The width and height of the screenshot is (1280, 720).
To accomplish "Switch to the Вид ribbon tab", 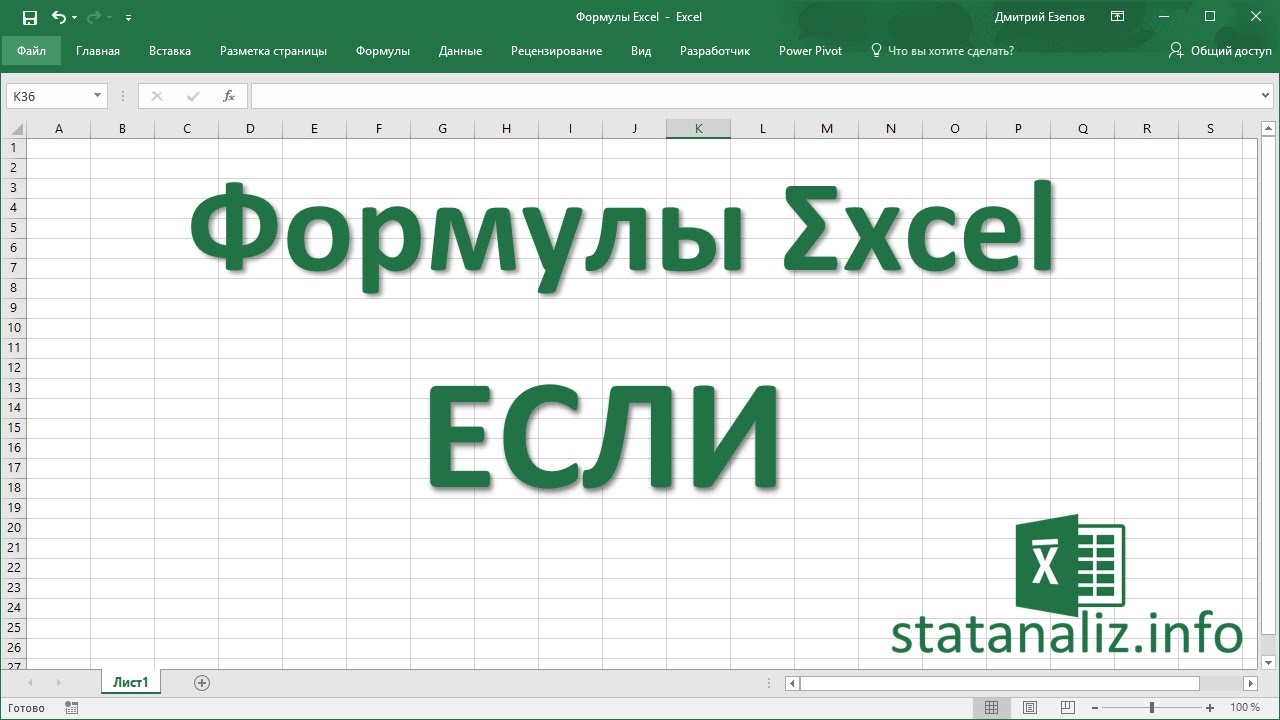I will tap(641, 51).
